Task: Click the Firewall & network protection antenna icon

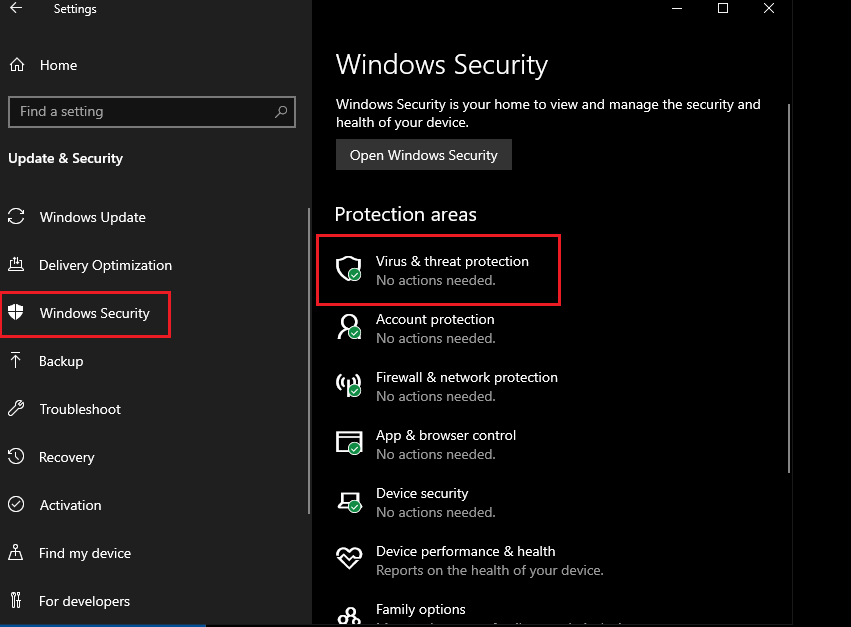Action: [x=348, y=385]
